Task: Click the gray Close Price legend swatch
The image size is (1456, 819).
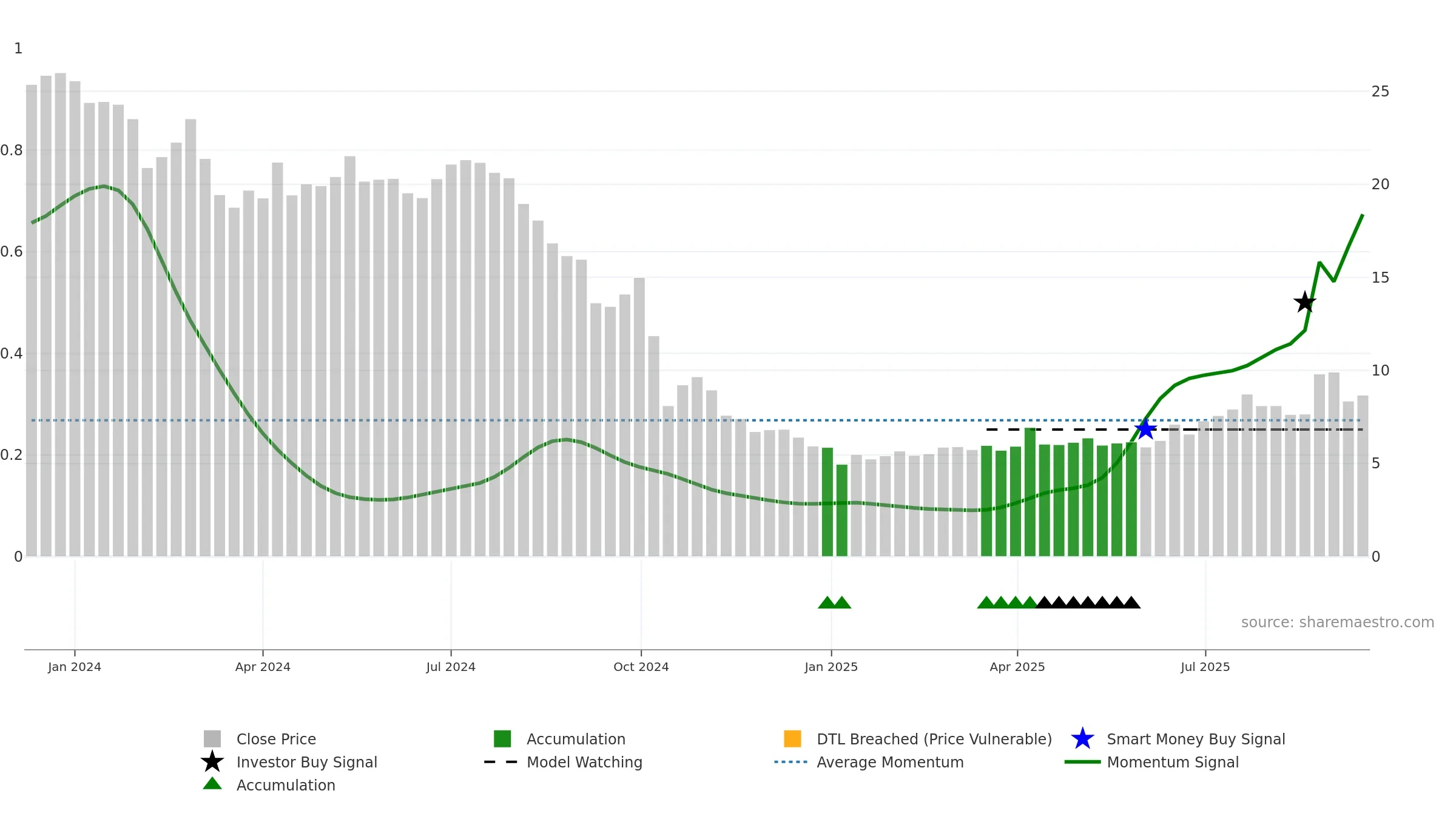Action: click(212, 738)
